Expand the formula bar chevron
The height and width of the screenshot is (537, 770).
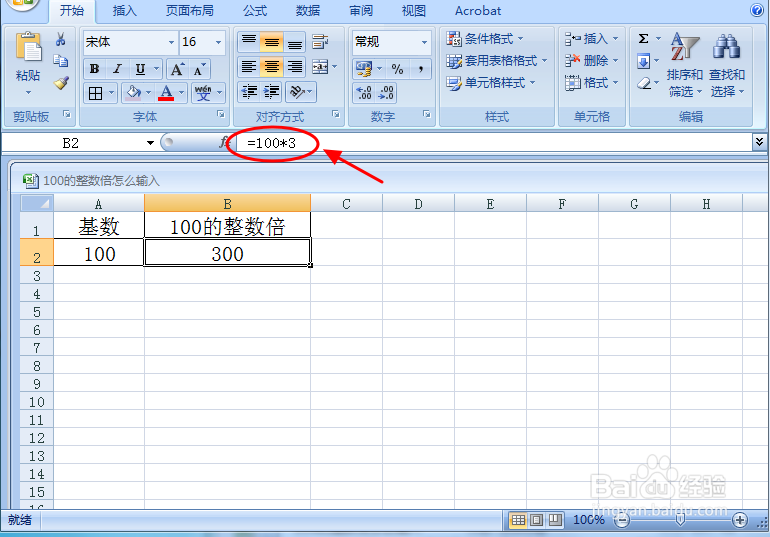pos(759,142)
